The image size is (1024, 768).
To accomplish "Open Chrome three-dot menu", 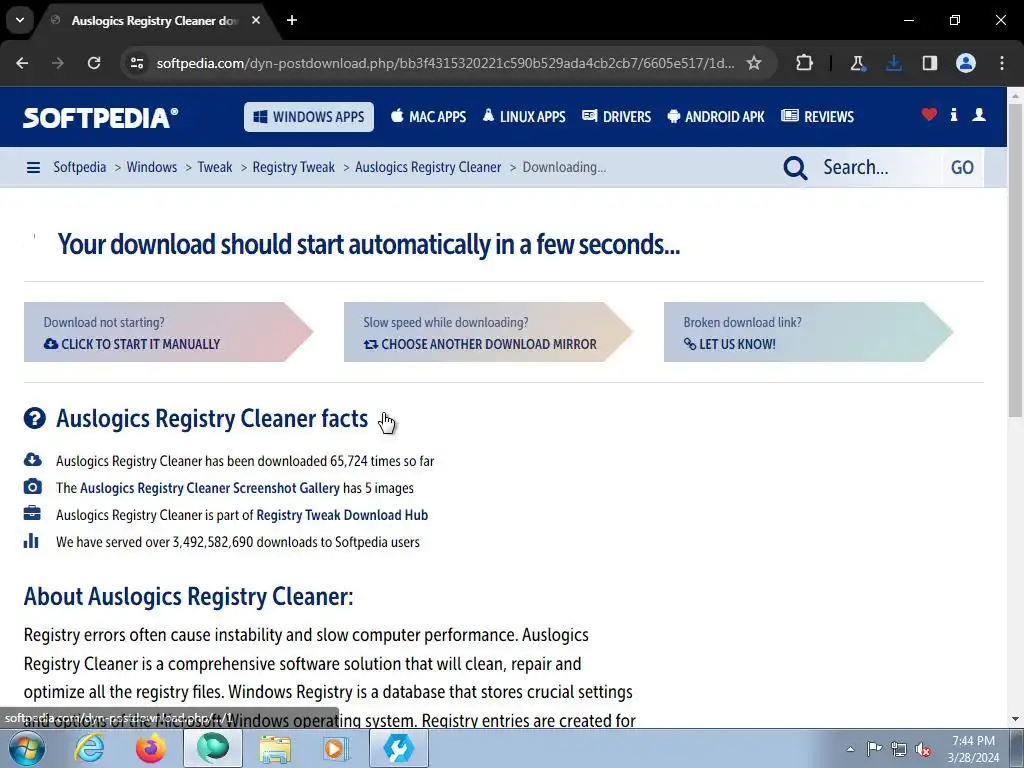I will pyautogui.click(x=1002, y=63).
